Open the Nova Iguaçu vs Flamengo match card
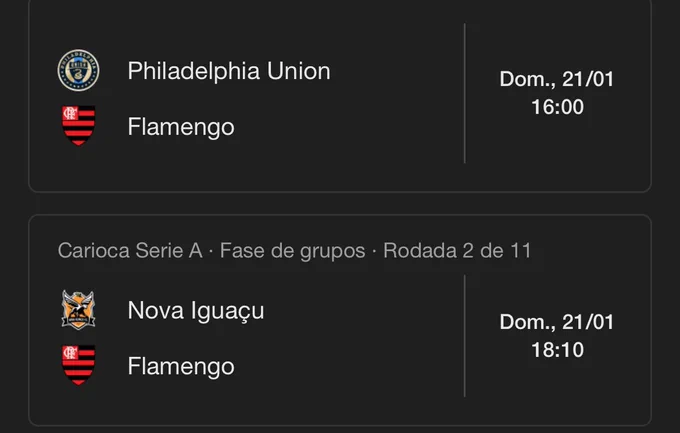The height and width of the screenshot is (433, 680). (340, 320)
